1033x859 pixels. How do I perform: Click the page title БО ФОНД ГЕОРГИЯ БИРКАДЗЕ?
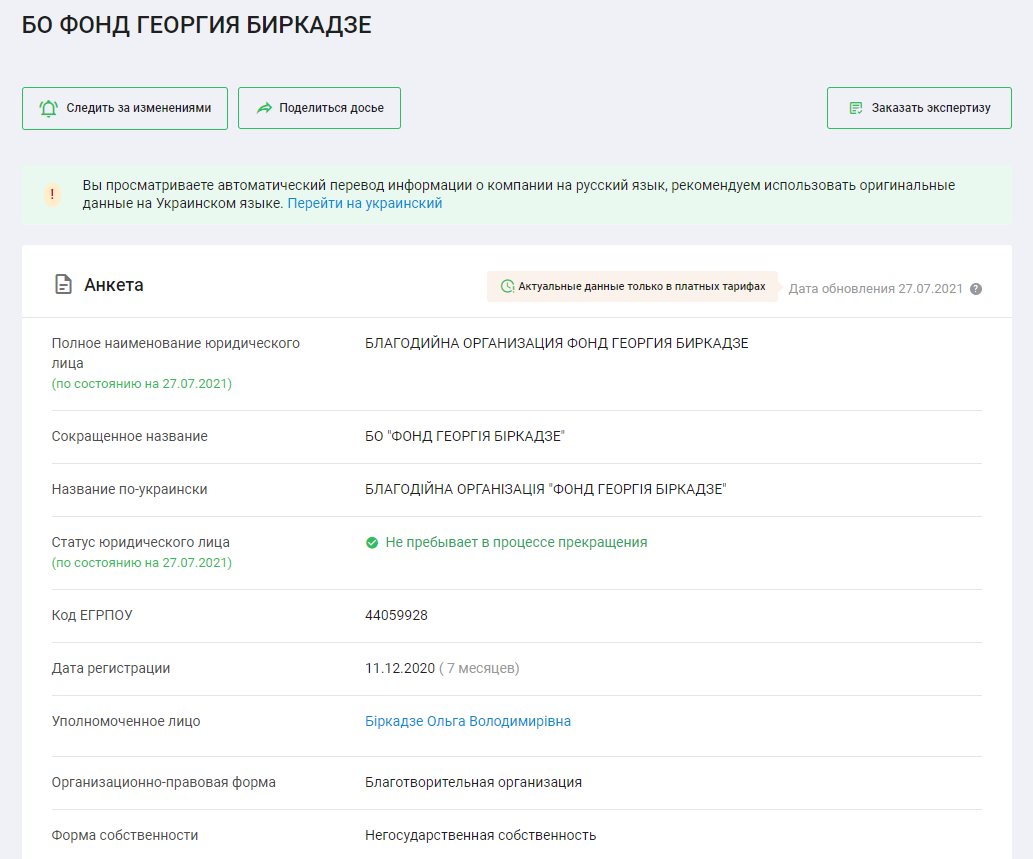pyautogui.click(x=197, y=26)
